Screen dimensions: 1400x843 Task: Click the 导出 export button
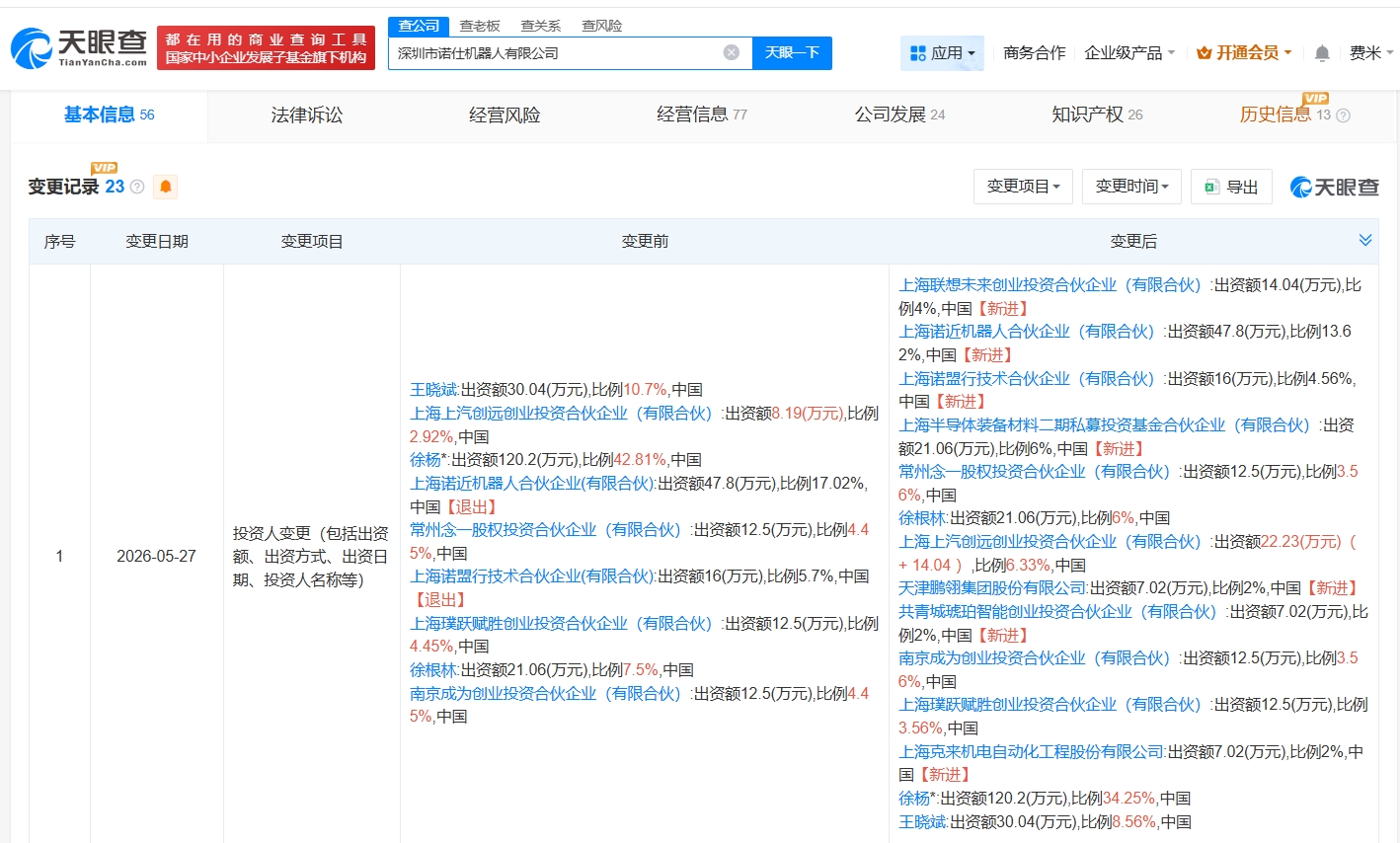pyautogui.click(x=1231, y=187)
